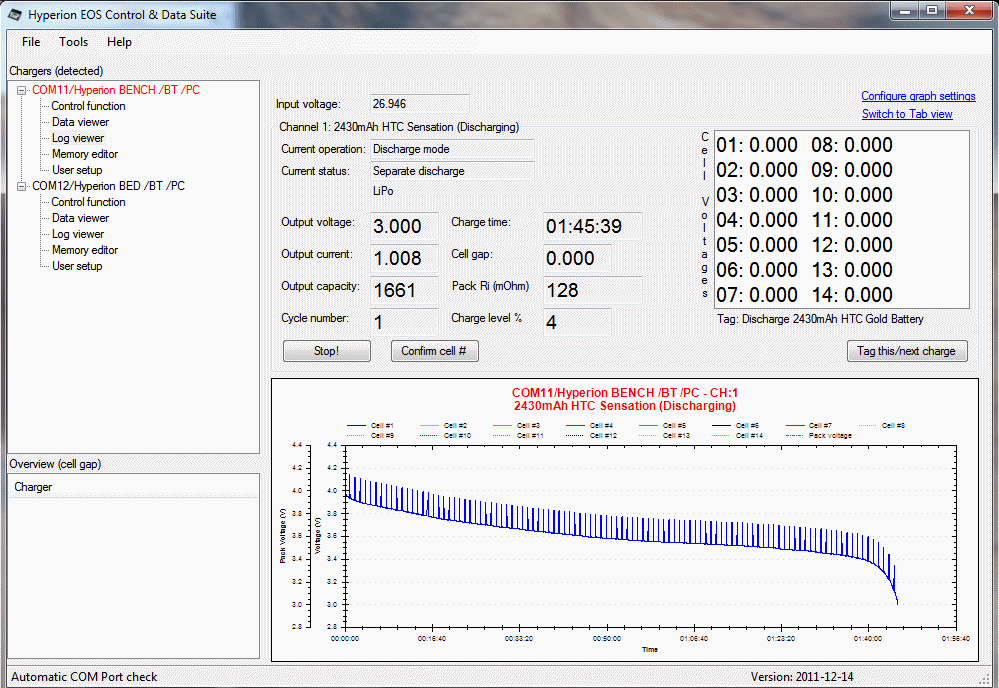This screenshot has width=999, height=688.
Task: Collapse the COM12/Hyperion BED tree node
Action: [x=22, y=186]
